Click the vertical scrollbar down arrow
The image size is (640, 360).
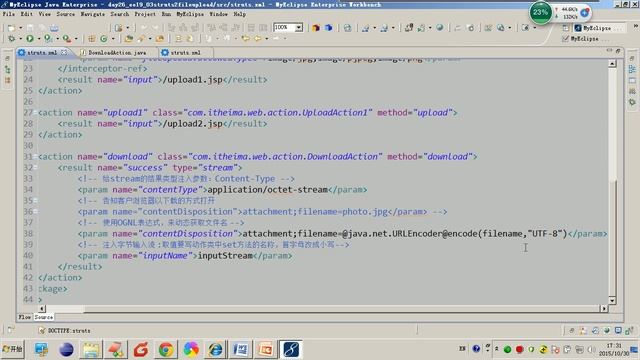click(612, 300)
